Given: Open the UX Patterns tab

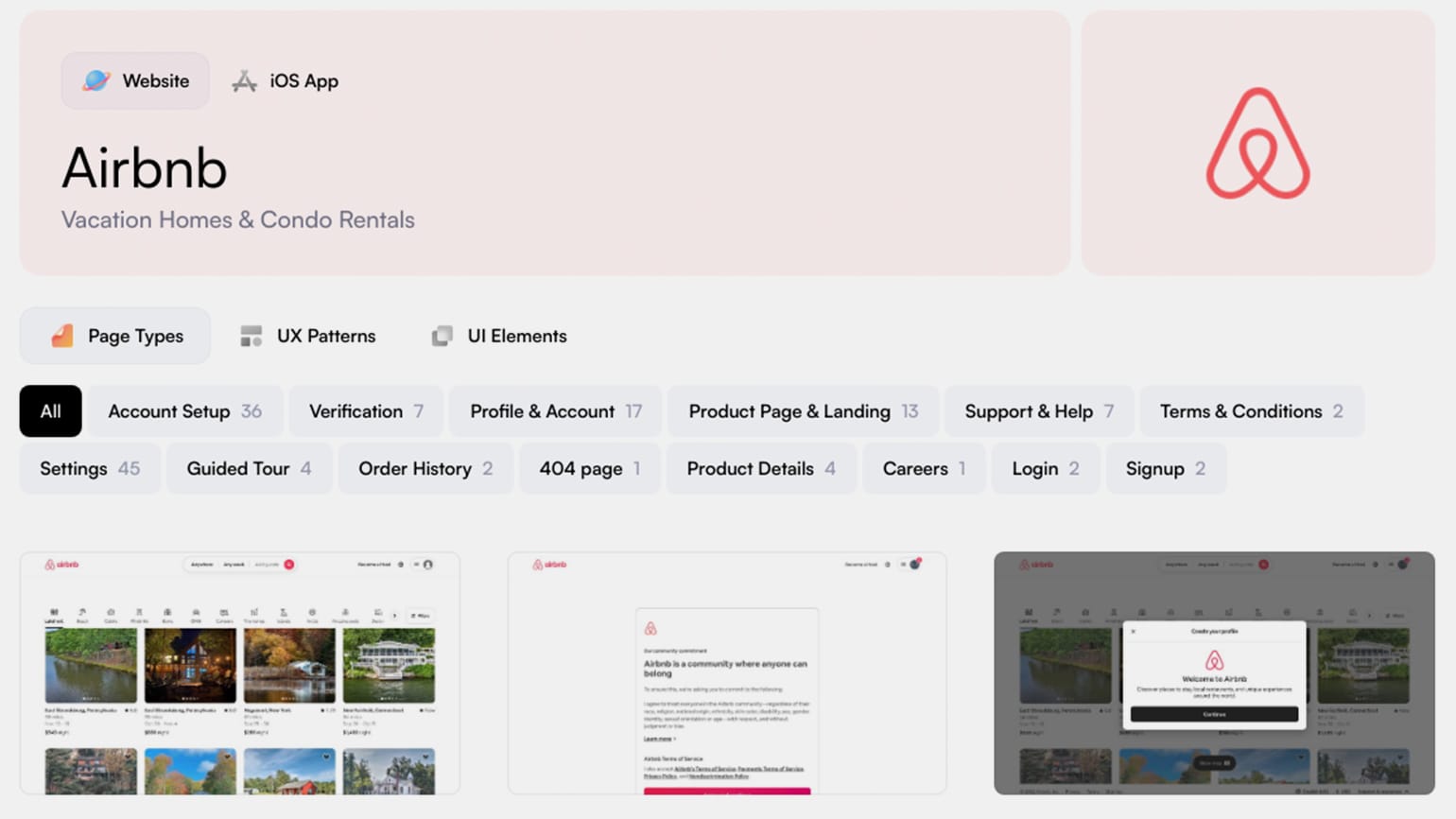Looking at the screenshot, I should (308, 336).
